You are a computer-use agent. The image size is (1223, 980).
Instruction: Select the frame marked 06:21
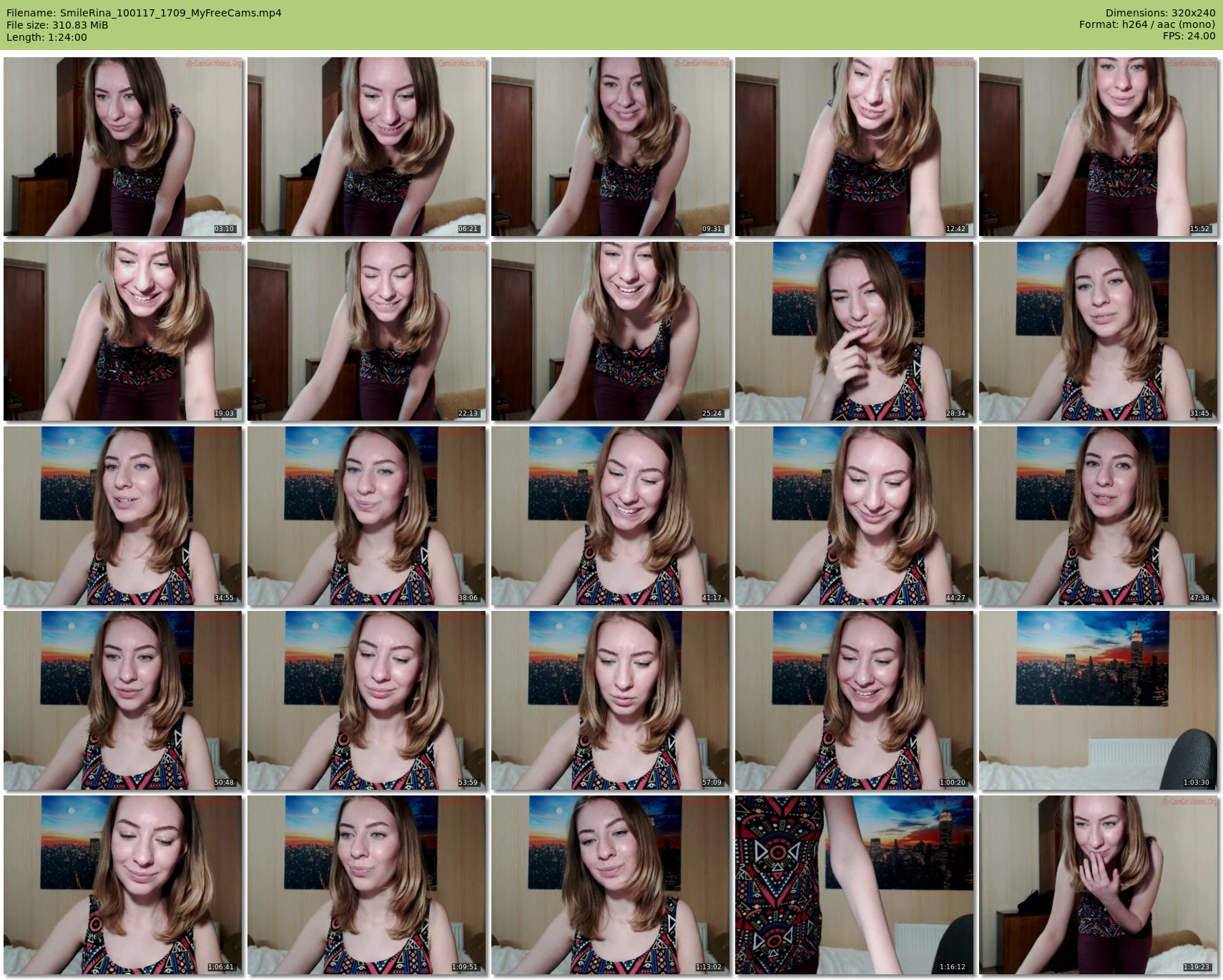367,147
